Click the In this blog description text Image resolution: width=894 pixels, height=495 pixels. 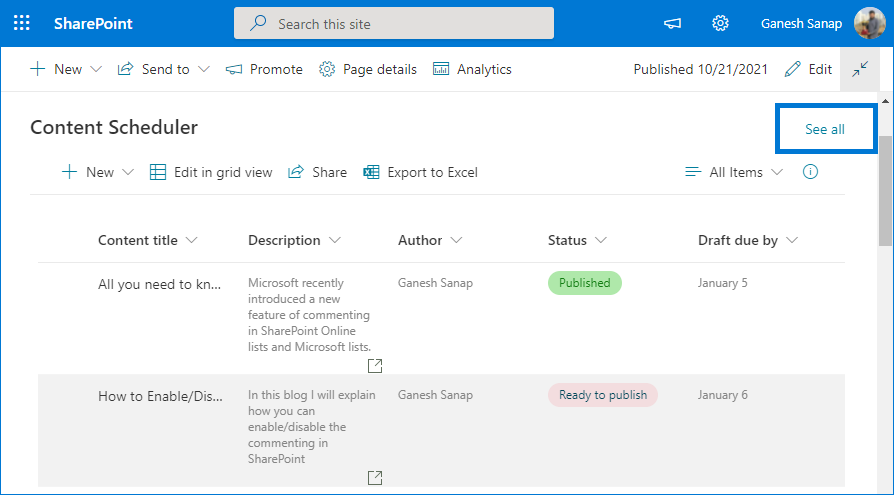pyautogui.click(x=311, y=427)
